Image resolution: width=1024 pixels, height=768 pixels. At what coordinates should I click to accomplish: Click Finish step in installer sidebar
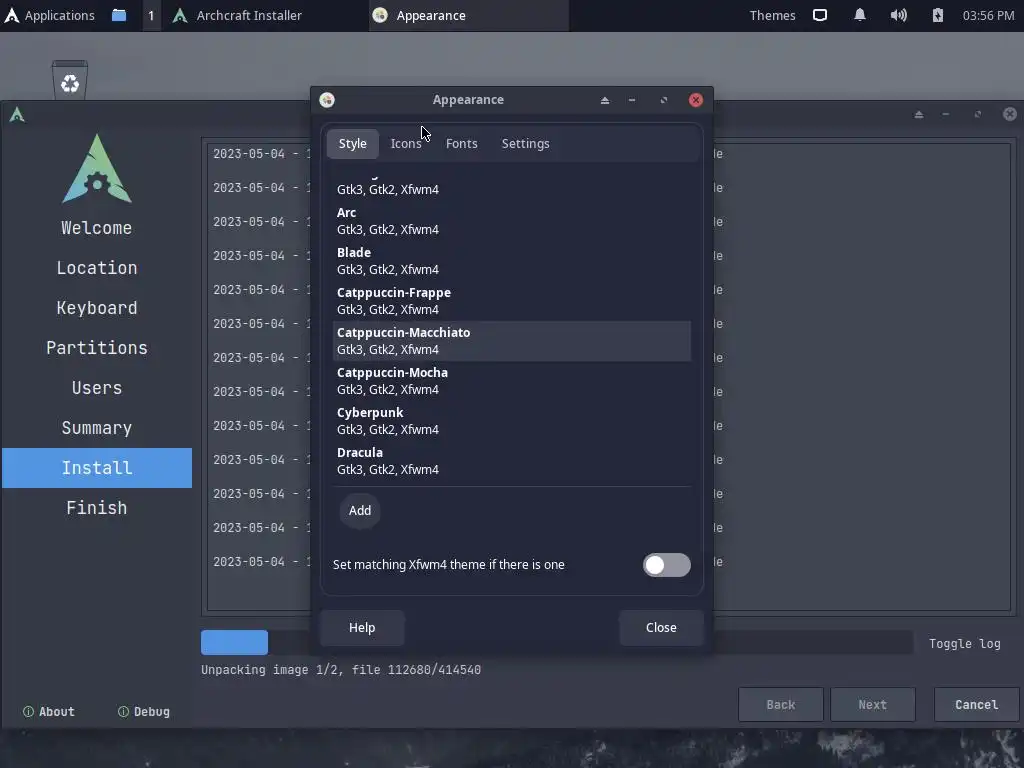click(97, 507)
